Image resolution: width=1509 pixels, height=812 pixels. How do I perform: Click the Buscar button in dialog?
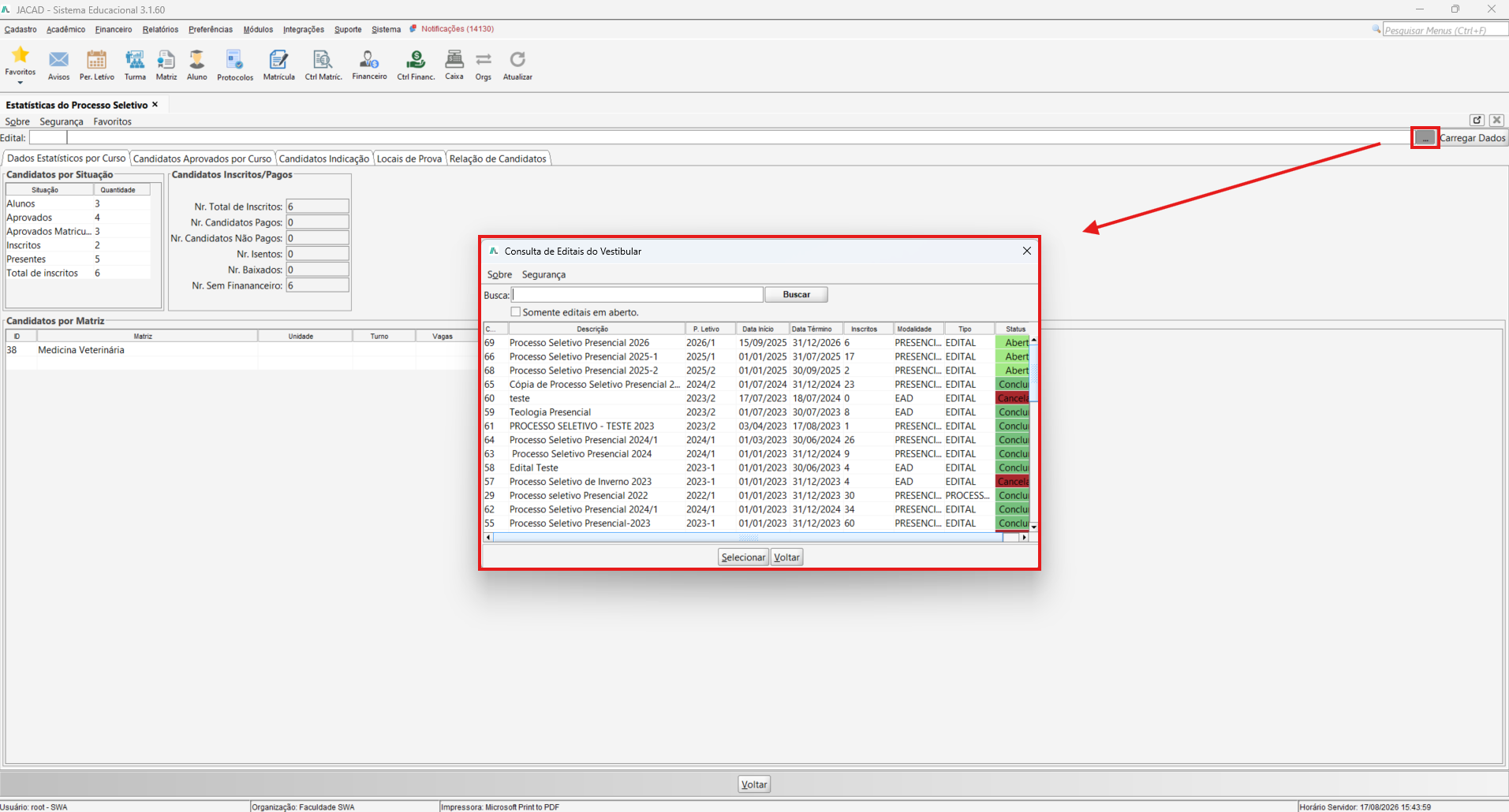click(x=796, y=294)
